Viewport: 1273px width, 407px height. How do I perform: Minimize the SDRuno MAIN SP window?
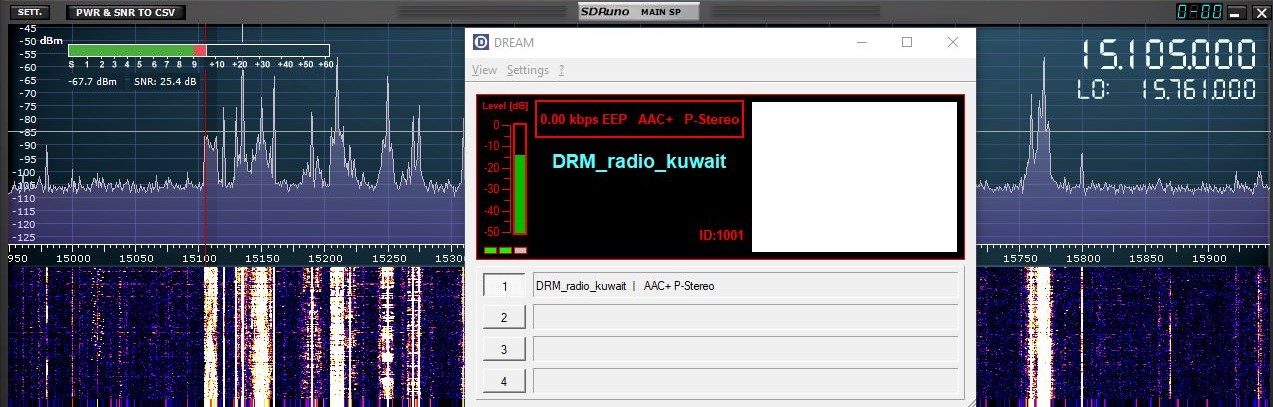[x=1237, y=12]
